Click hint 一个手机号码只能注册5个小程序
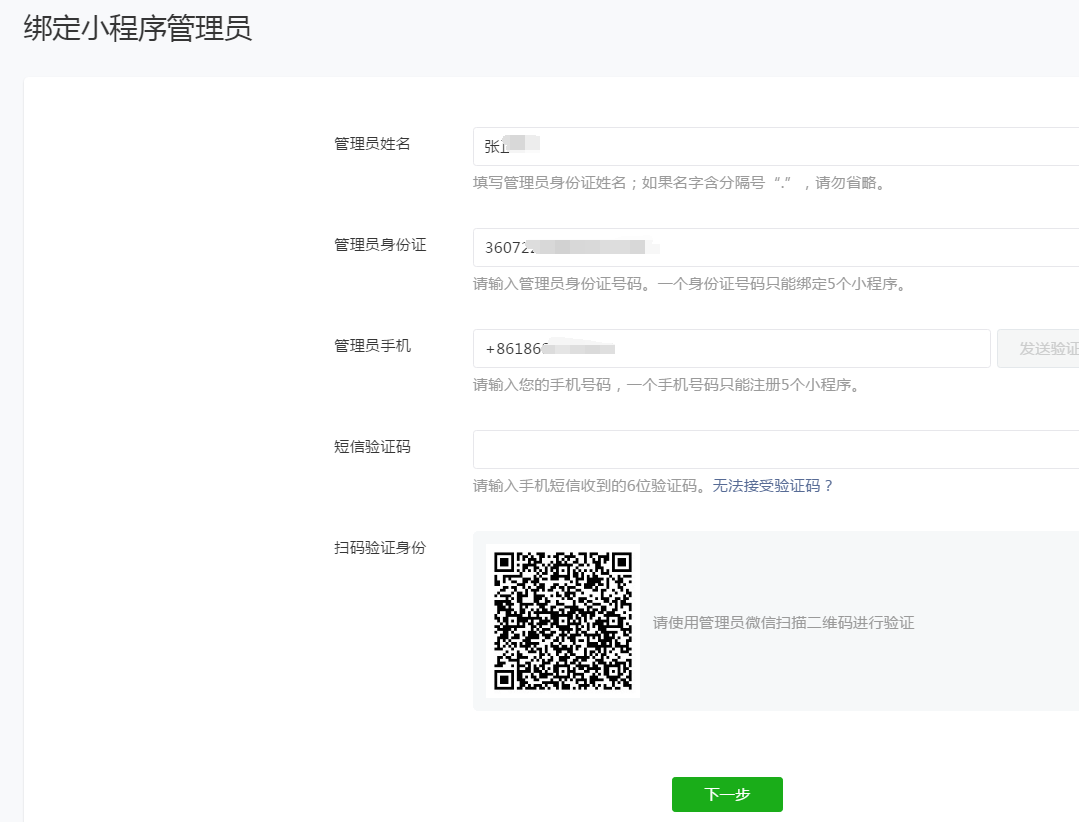This screenshot has height=822, width=1079. [x=743, y=385]
